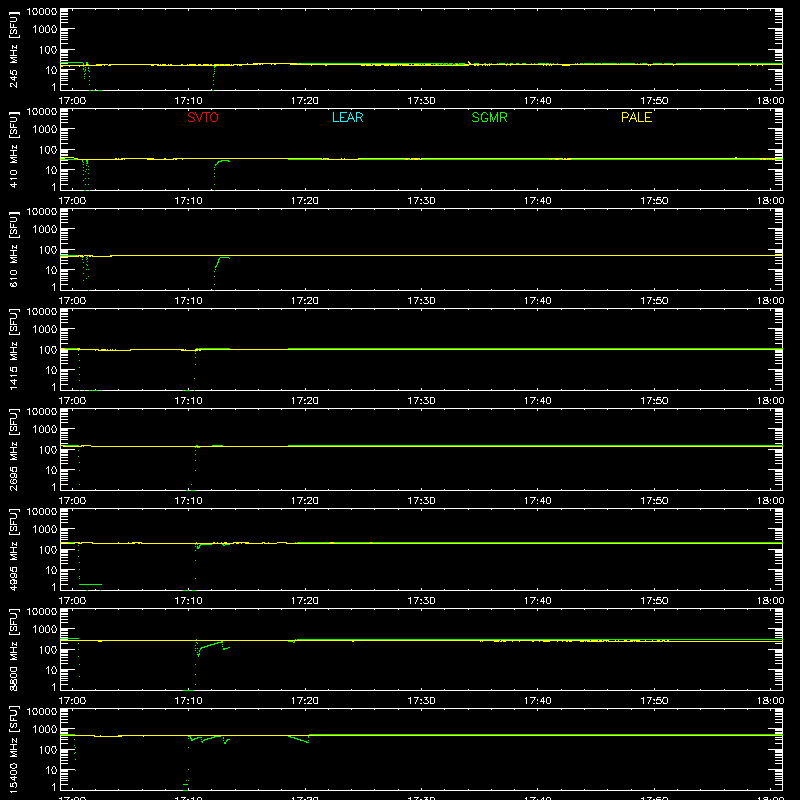Click 18:00 label under the 245 MHz plot
The height and width of the screenshot is (800, 800).
click(770, 101)
